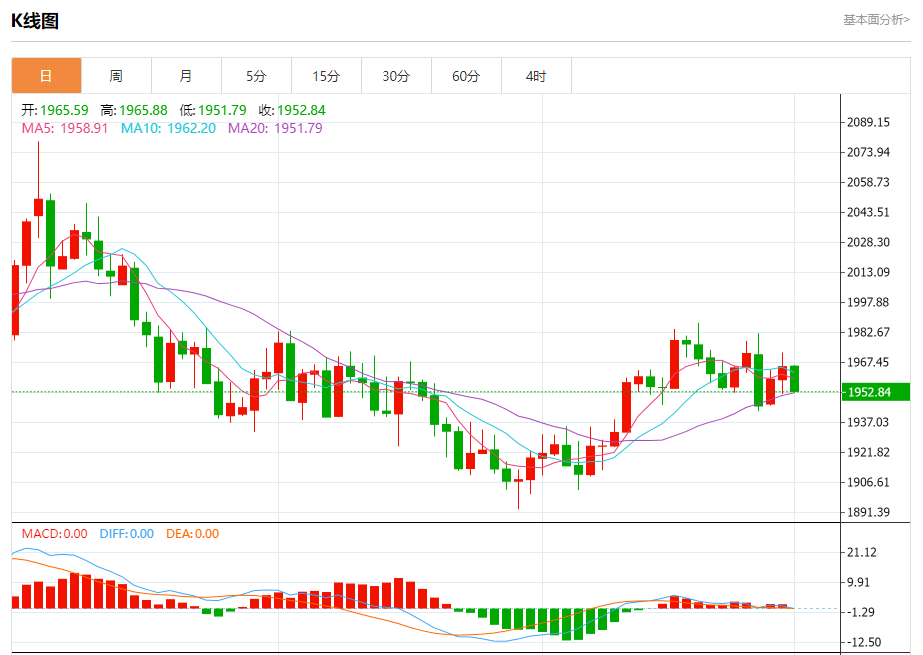Click the MA10: 1962.20 indicator text
Screen dimensions: 923x655
tap(168, 128)
